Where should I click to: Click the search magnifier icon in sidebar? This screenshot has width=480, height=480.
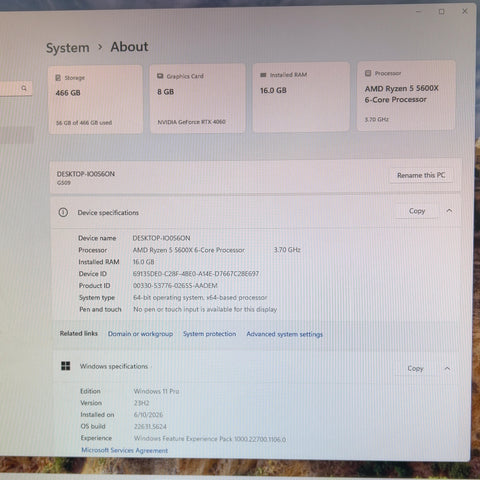tap(24, 88)
